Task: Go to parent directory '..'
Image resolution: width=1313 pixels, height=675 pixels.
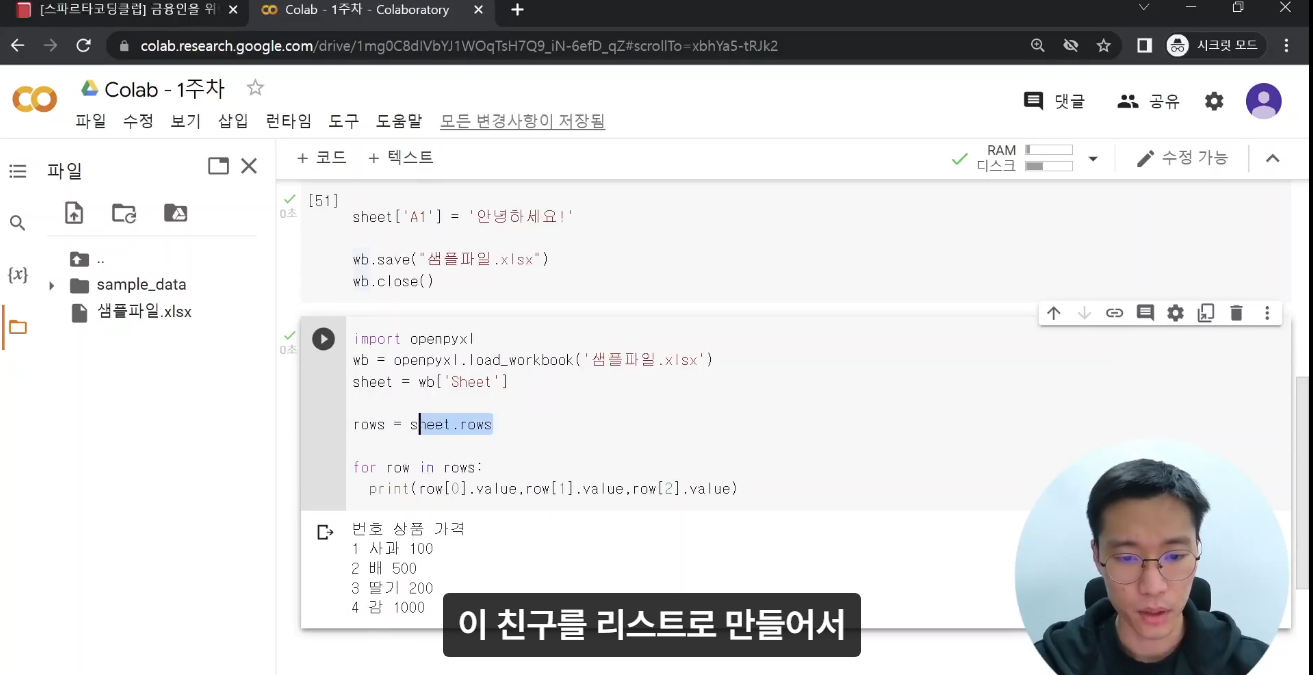Action: point(88,259)
